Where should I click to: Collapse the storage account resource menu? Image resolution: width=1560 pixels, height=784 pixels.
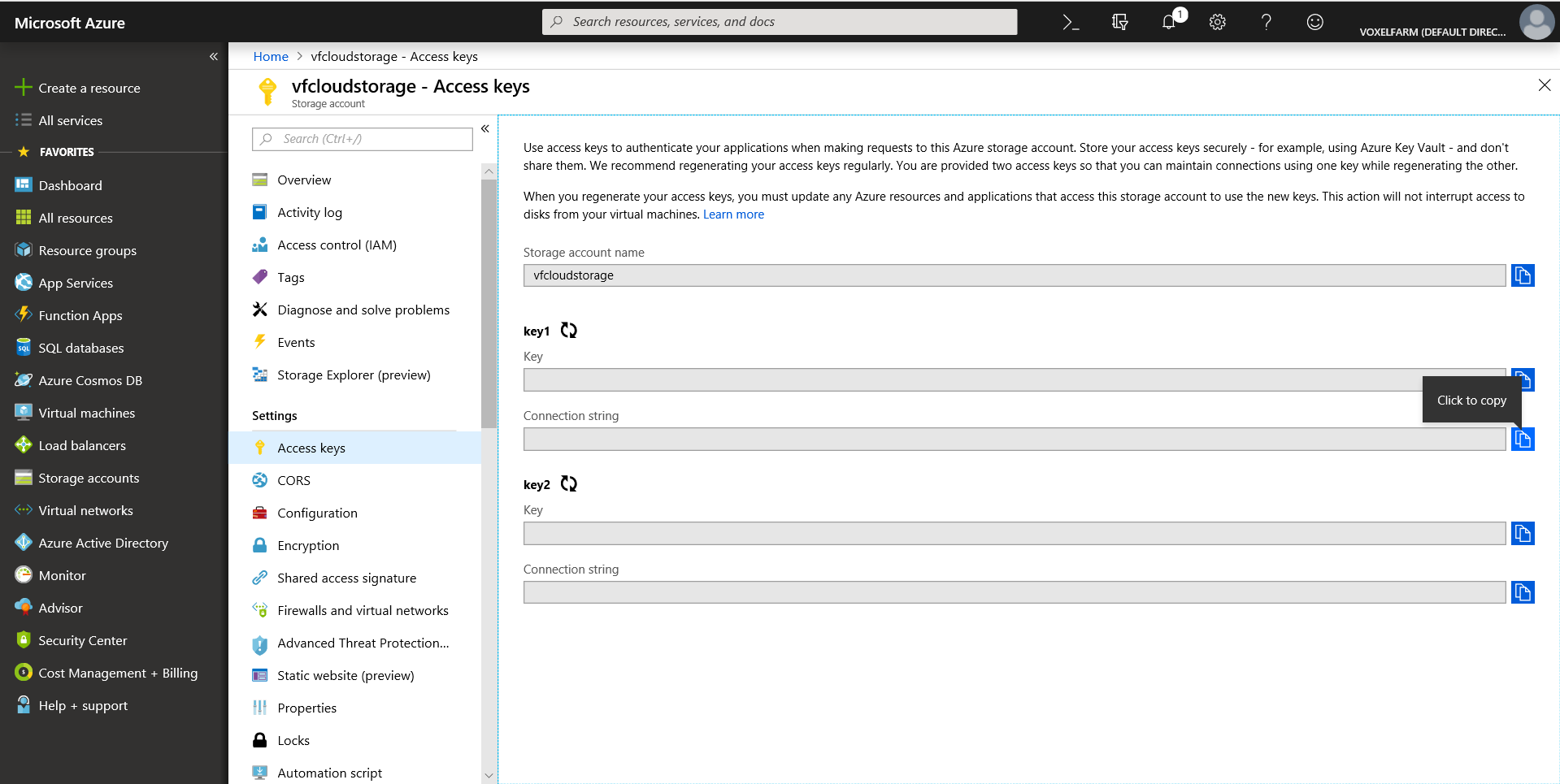(485, 128)
